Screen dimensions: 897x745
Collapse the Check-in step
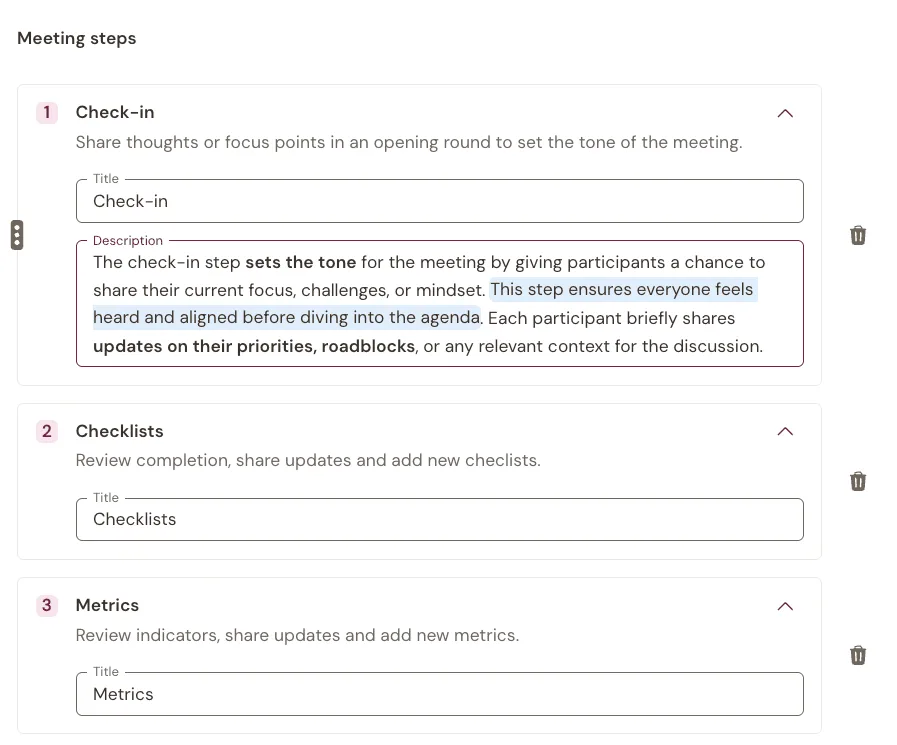[x=785, y=113]
